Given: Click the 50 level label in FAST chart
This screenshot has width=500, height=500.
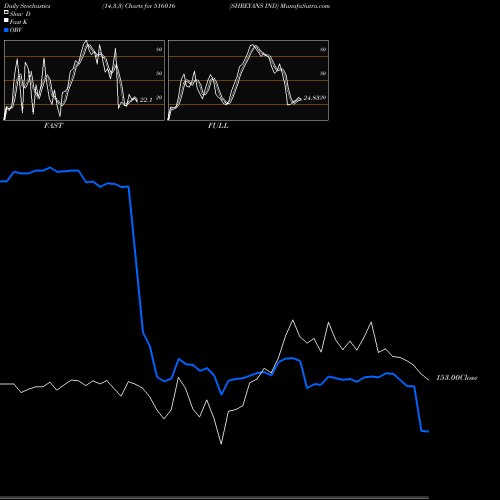Looking at the screenshot, I should (159, 73).
